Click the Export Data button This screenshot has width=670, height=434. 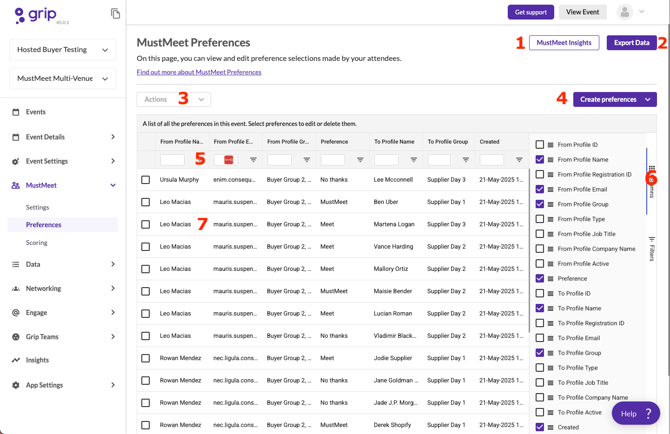tap(631, 43)
